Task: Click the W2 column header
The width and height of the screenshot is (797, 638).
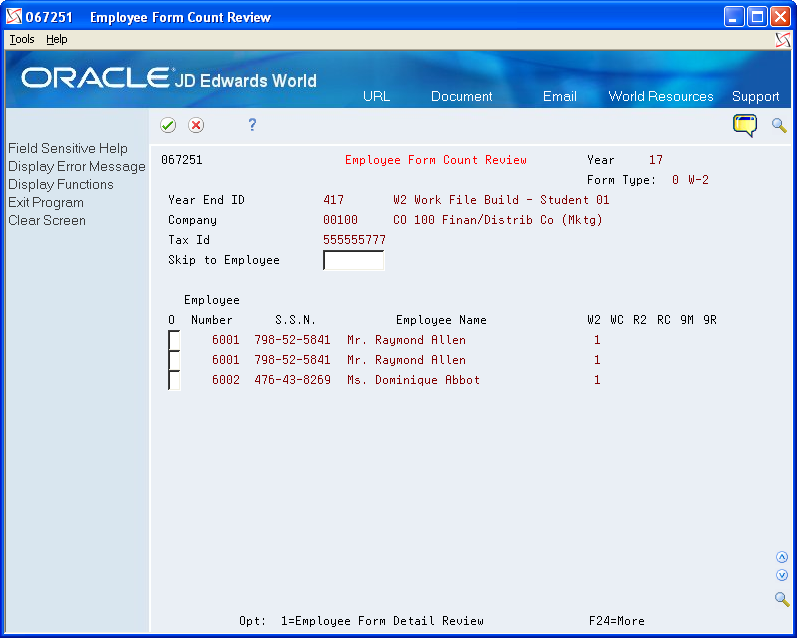Action: point(594,320)
